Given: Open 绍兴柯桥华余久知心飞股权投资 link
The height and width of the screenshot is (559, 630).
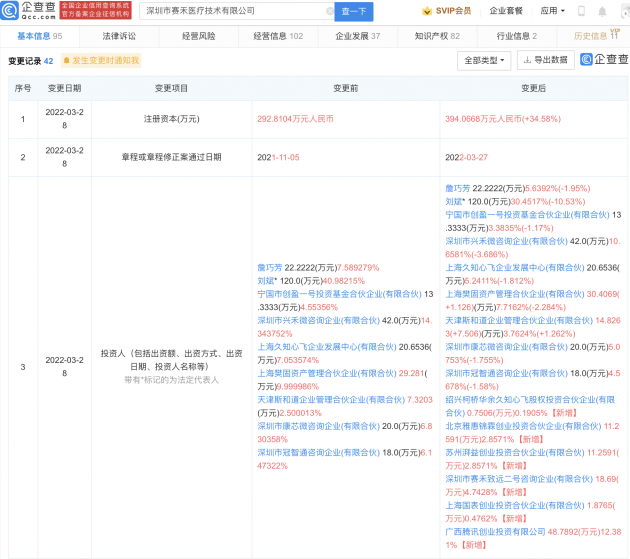Looking at the screenshot, I should pyautogui.click(x=530, y=400).
